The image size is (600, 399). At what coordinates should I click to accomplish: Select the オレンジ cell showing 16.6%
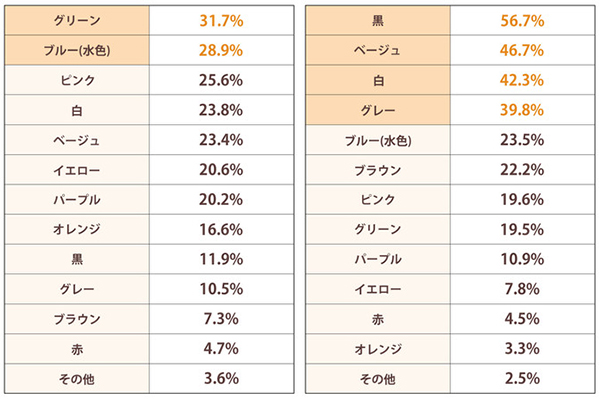pos(77,229)
